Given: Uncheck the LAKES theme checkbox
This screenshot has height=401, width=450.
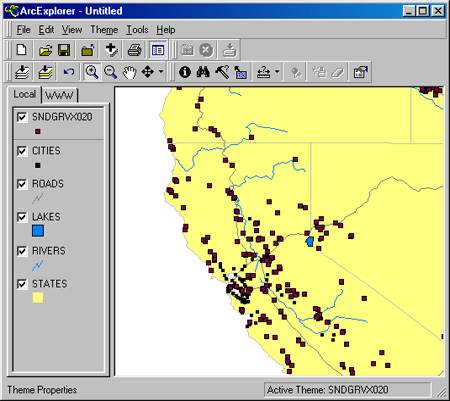Looking at the screenshot, I should (x=22, y=217).
